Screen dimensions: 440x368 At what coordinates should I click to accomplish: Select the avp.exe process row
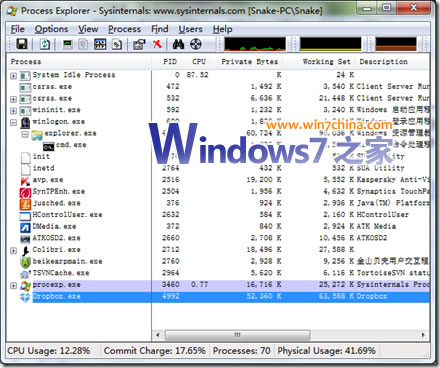(218, 180)
